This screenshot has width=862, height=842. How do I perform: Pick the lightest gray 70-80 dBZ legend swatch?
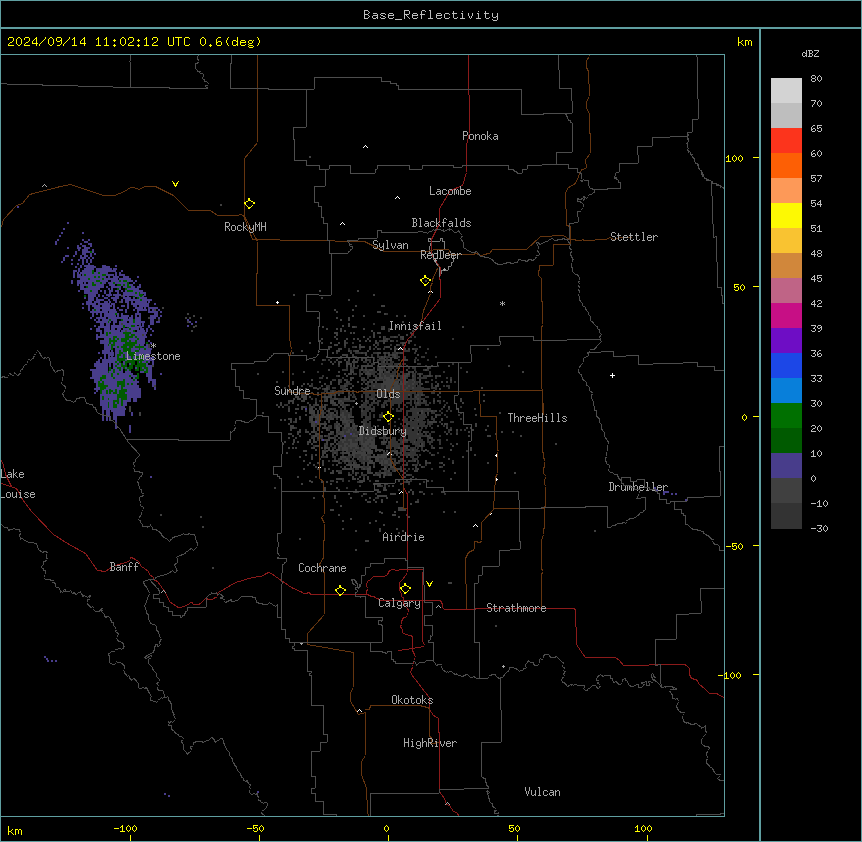786,90
